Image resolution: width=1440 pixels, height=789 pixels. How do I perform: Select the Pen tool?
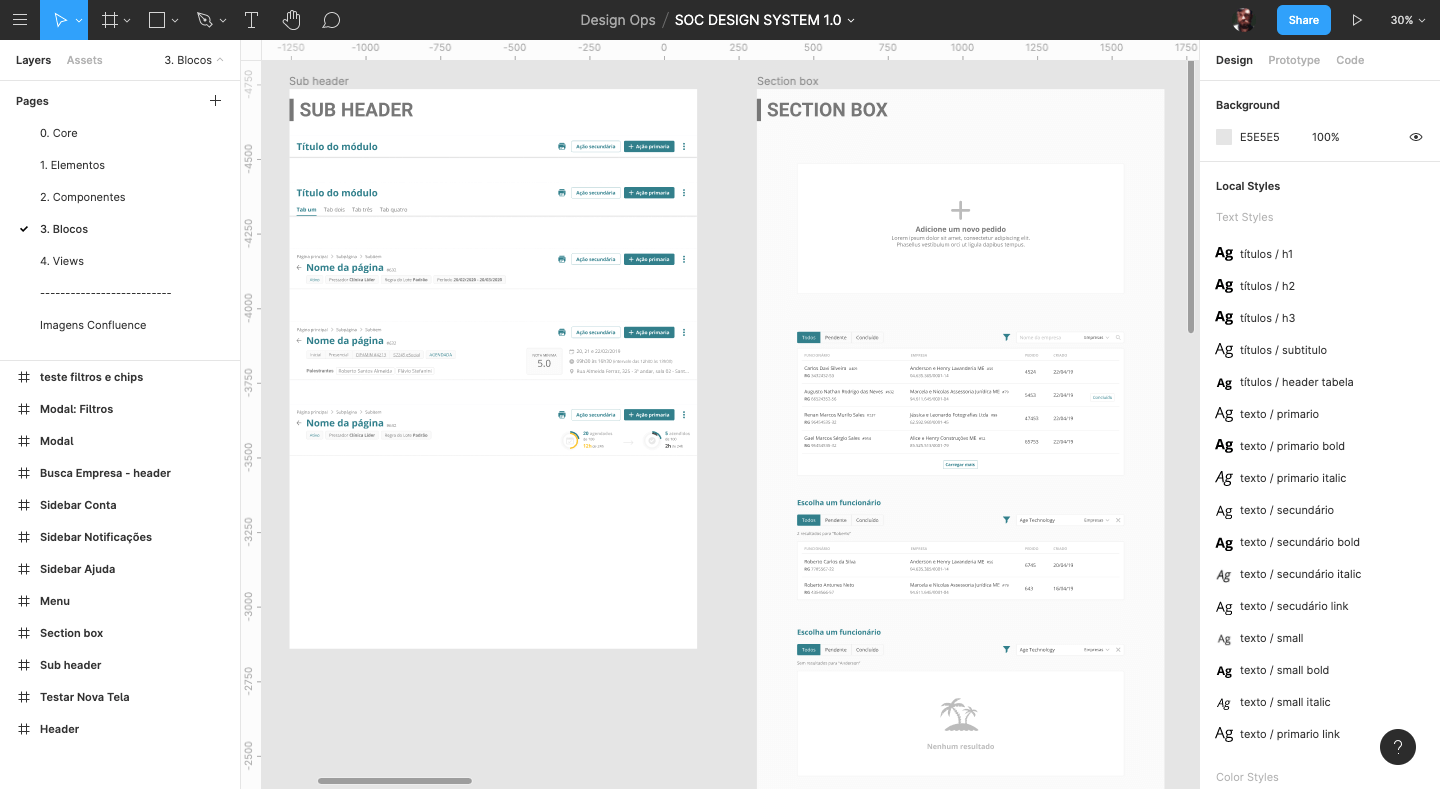tap(205, 20)
